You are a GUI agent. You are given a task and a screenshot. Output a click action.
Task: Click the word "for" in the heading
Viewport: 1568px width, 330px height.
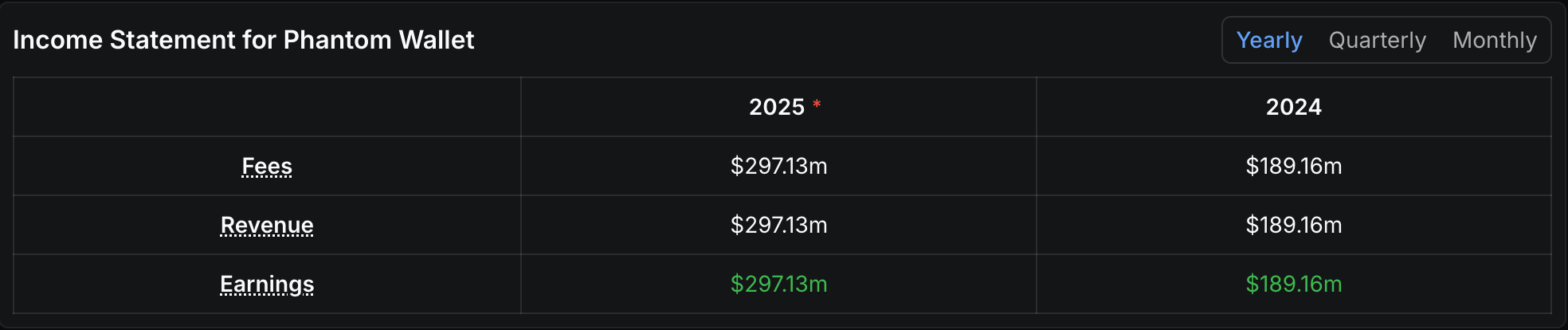259,40
